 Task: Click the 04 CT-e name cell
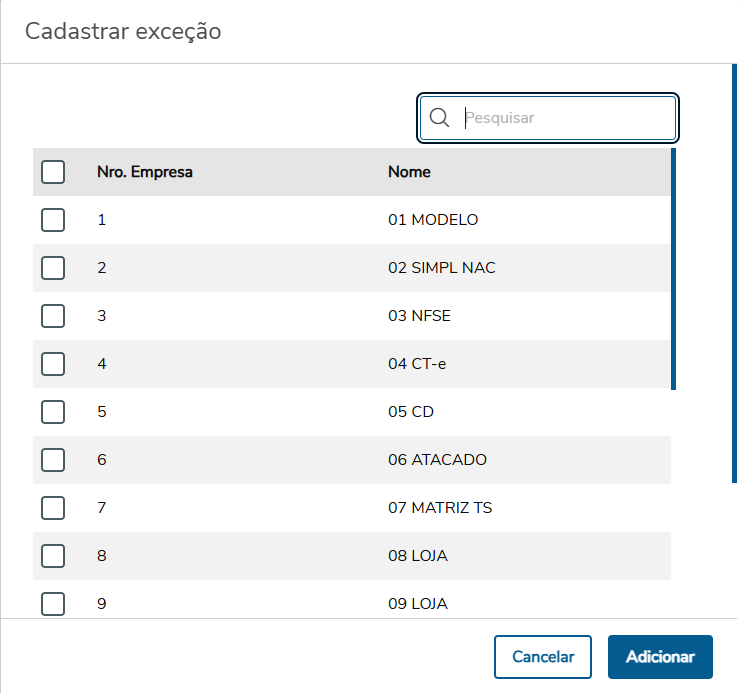417,364
